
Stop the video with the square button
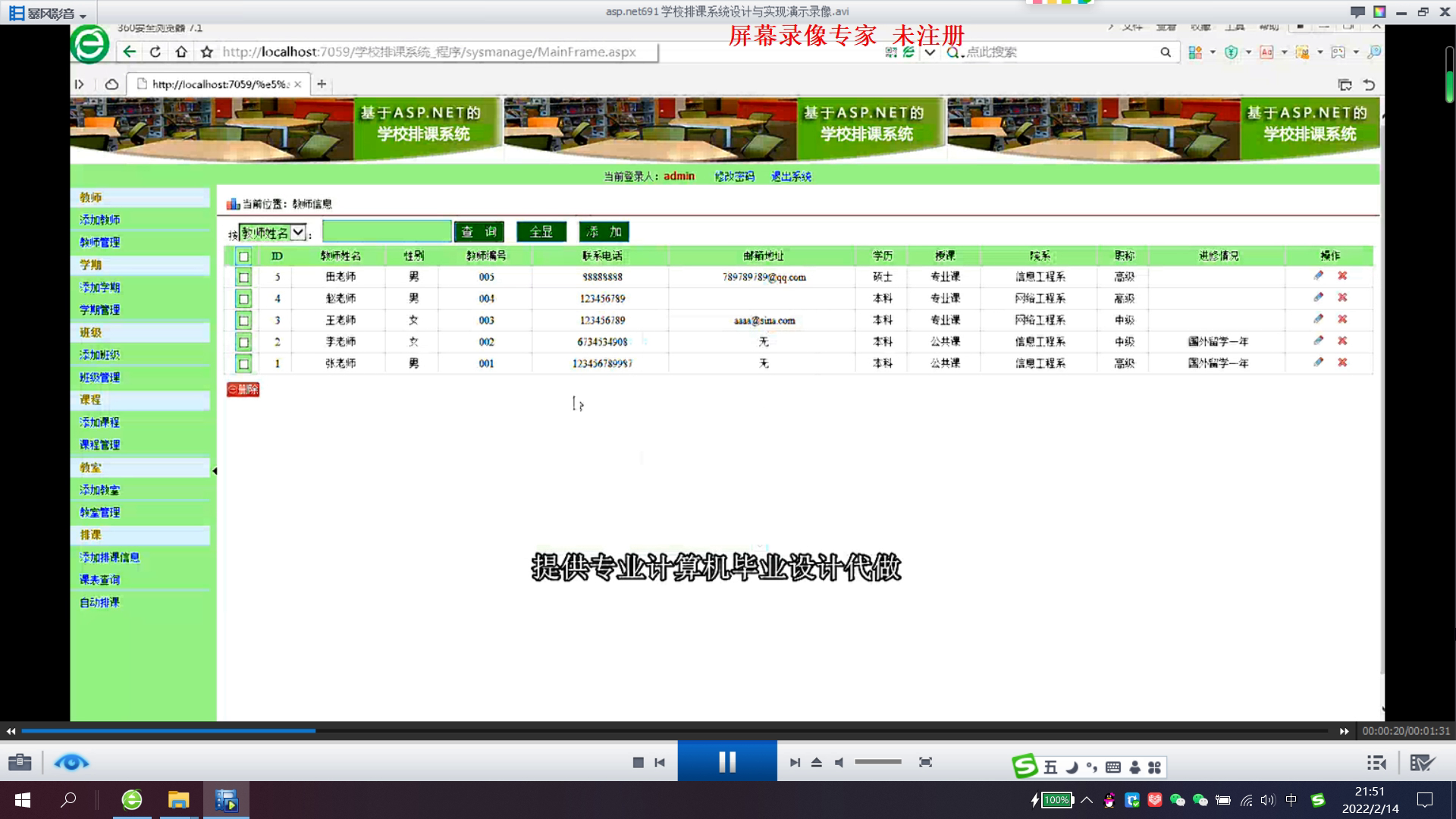tap(638, 762)
